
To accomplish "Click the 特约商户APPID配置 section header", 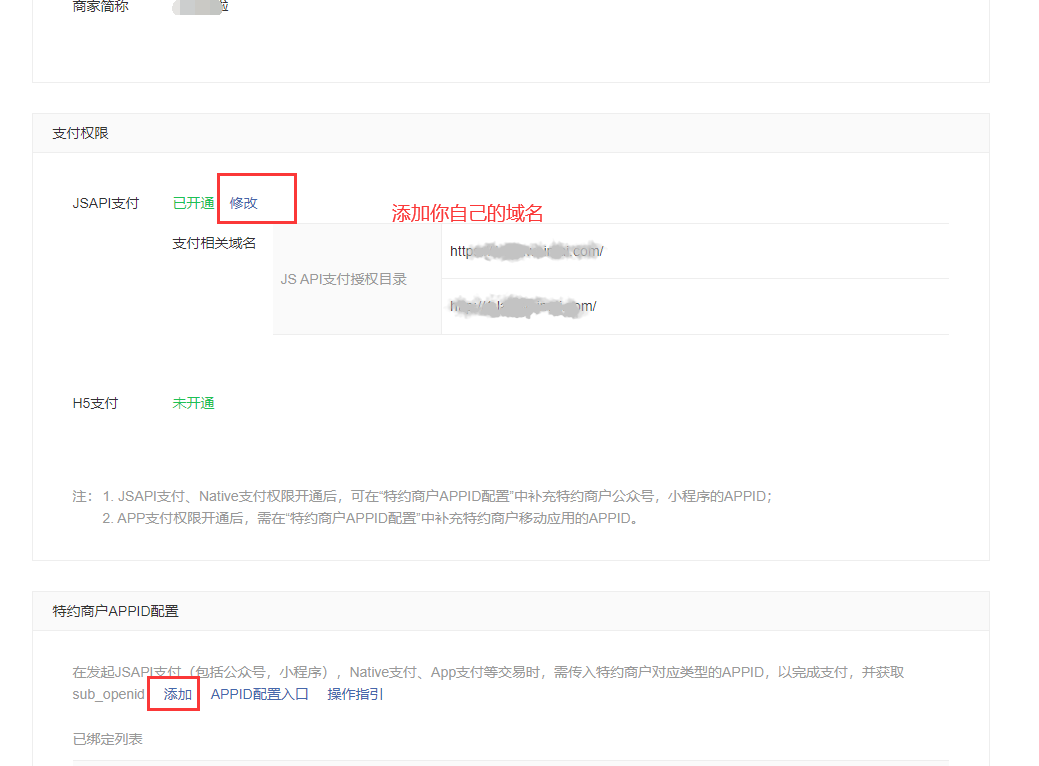I will click(x=511, y=611).
